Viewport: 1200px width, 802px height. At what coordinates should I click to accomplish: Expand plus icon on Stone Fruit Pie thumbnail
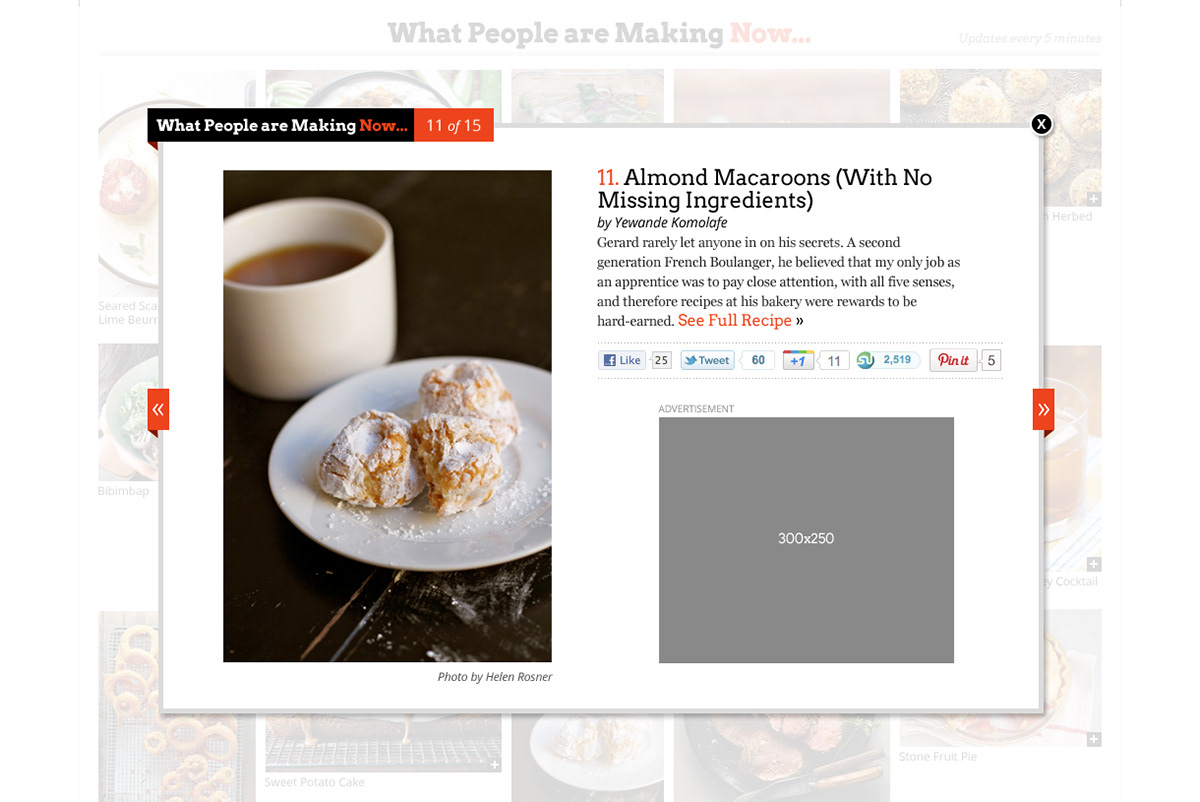(1094, 739)
